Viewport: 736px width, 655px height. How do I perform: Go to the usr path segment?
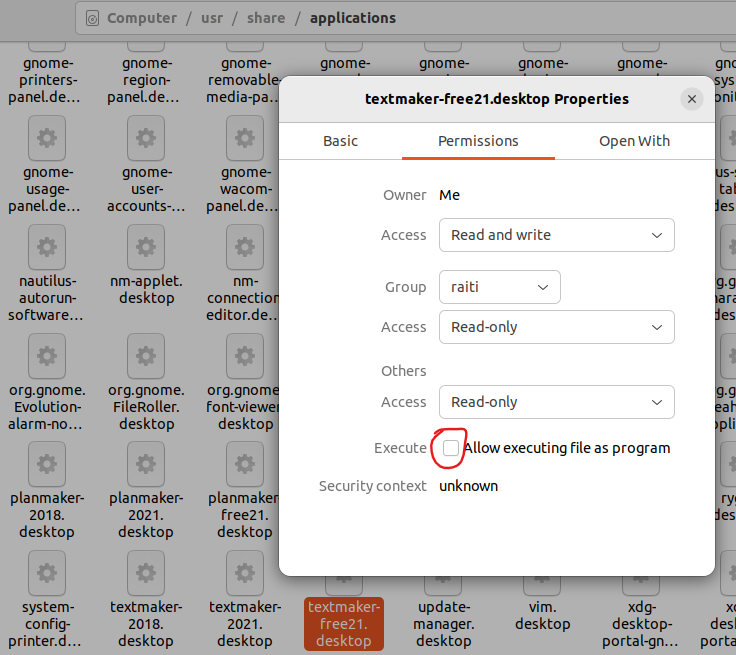212,18
